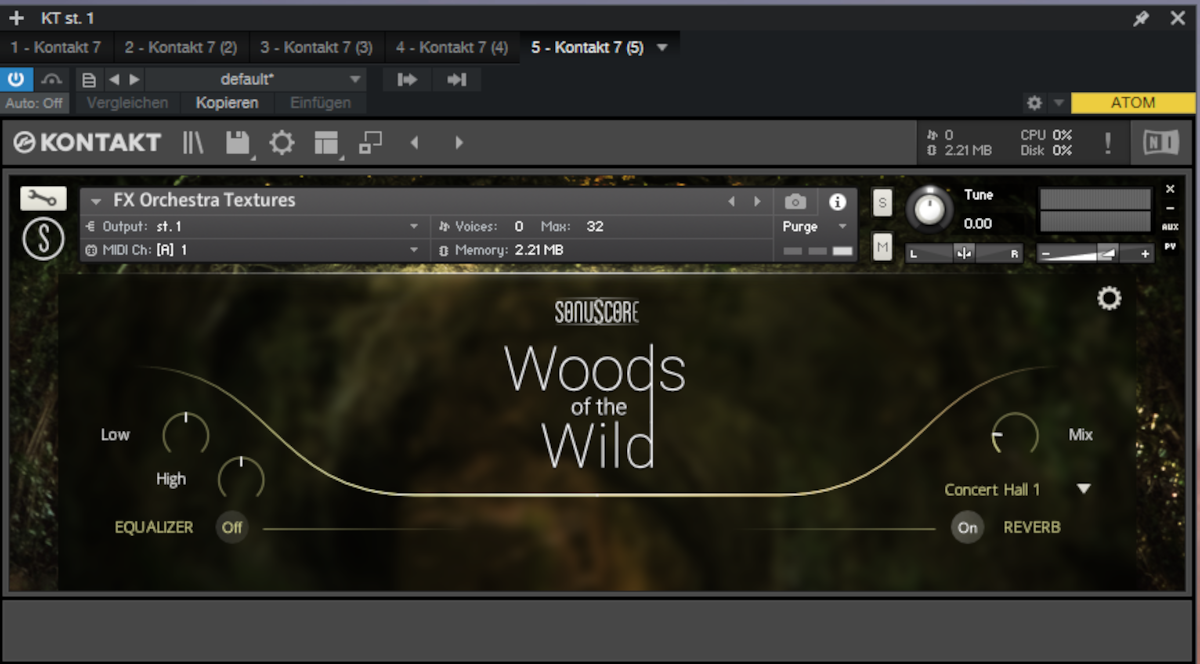
Task: Show the instrument info view icon
Action: pyautogui.click(x=838, y=201)
